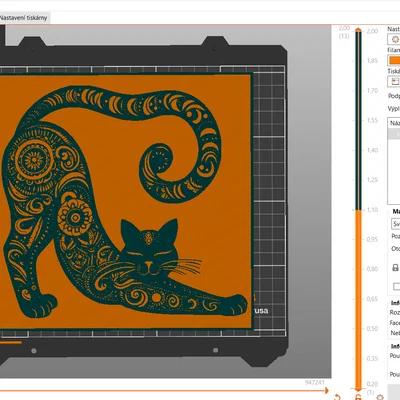The height and width of the screenshot is (400, 400).
Task: Click the arrow thumb of the horizontal move slider
Action: click(x=327, y=391)
